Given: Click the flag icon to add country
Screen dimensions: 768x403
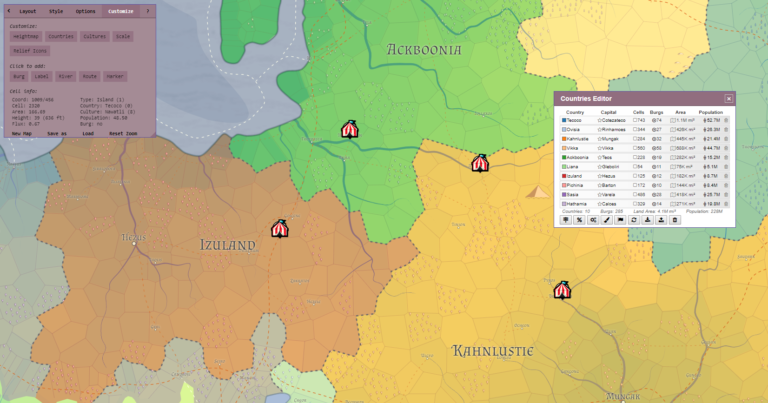Looking at the screenshot, I should pos(621,220).
